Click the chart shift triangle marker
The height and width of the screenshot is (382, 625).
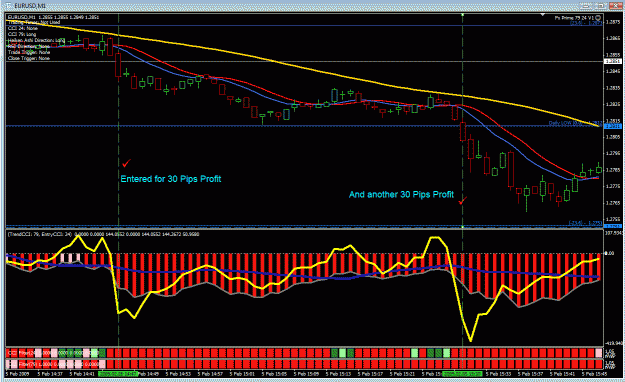pos(542,14)
